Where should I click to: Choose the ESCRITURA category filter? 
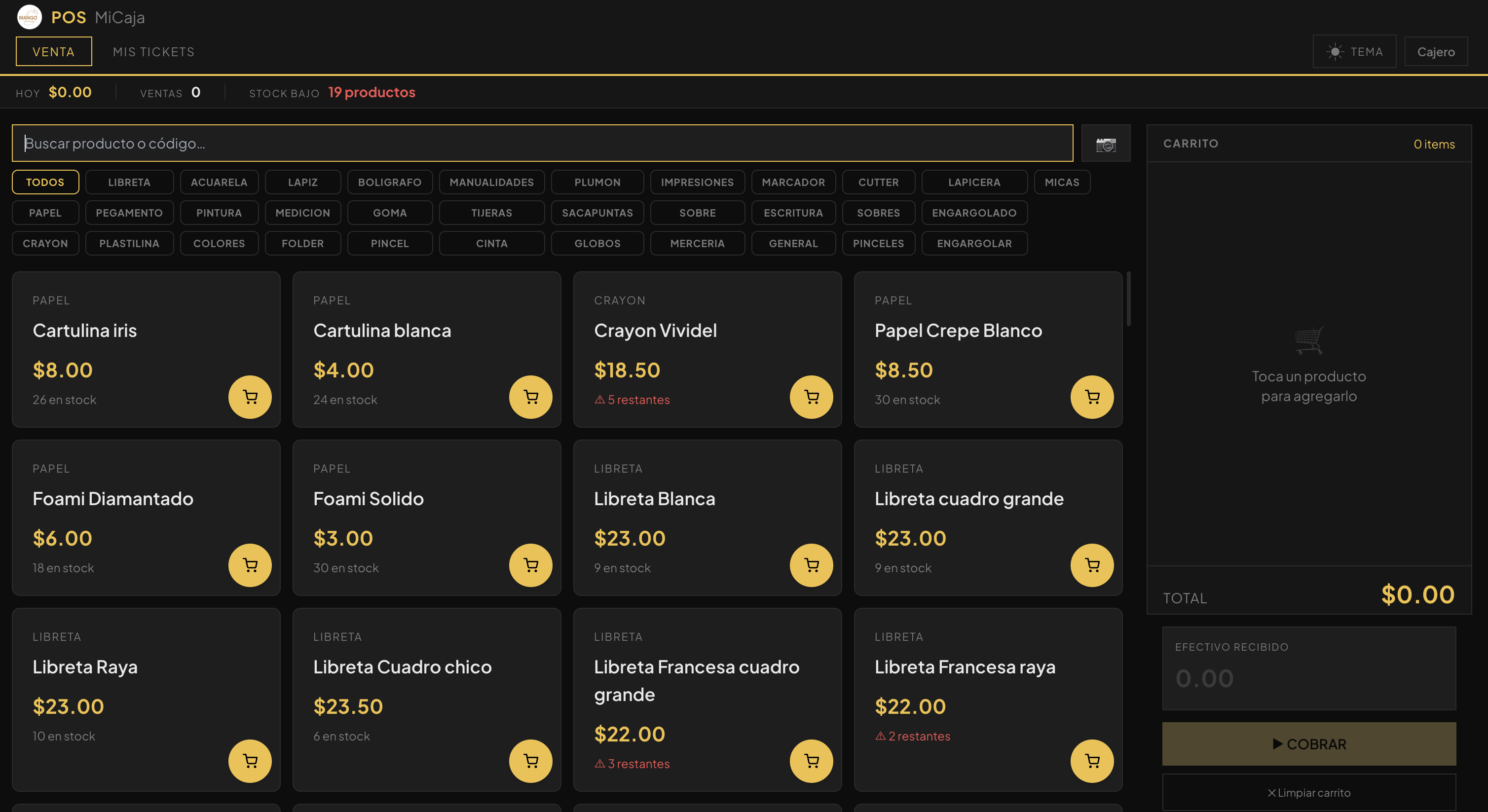[x=793, y=213]
